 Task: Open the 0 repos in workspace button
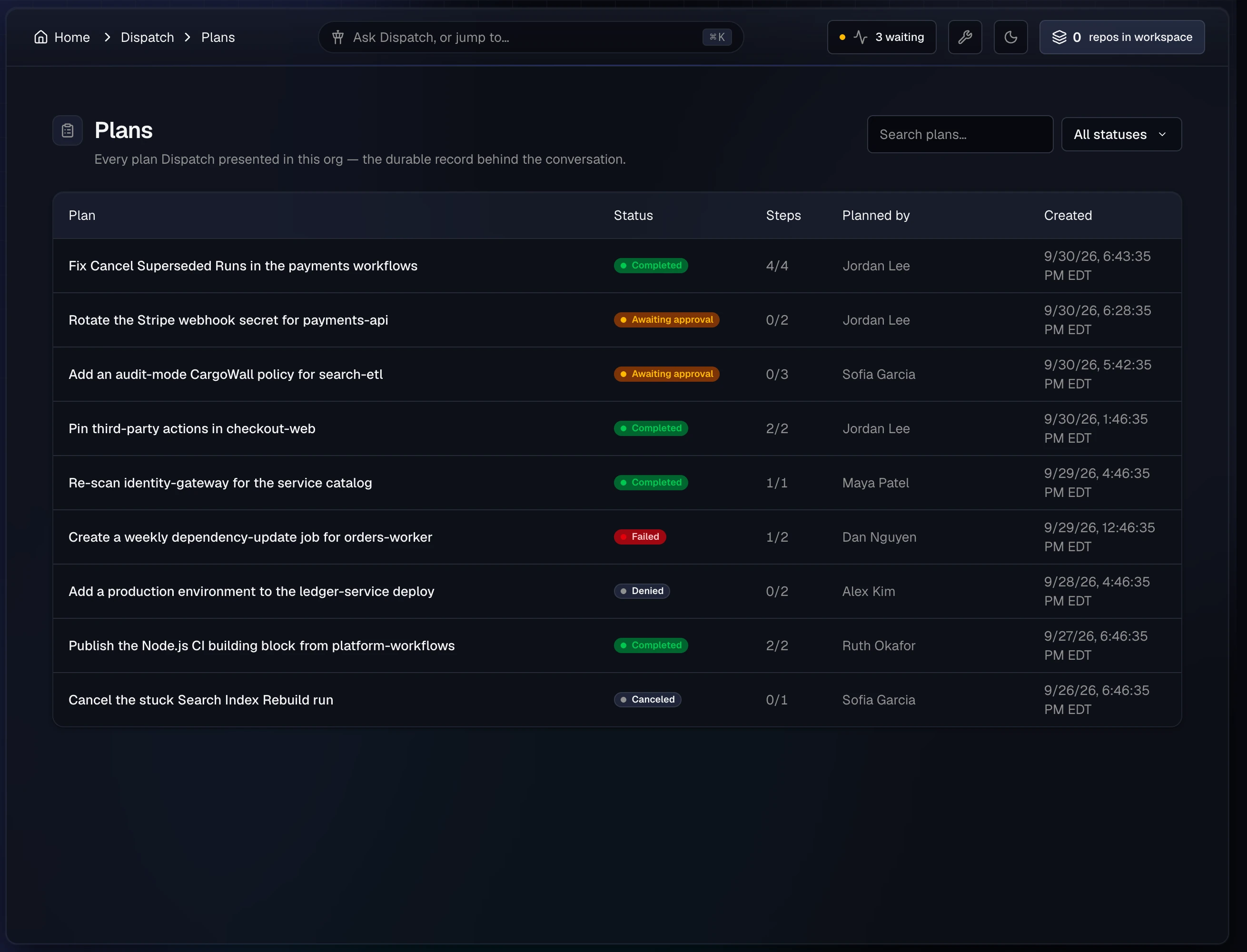pos(1122,38)
